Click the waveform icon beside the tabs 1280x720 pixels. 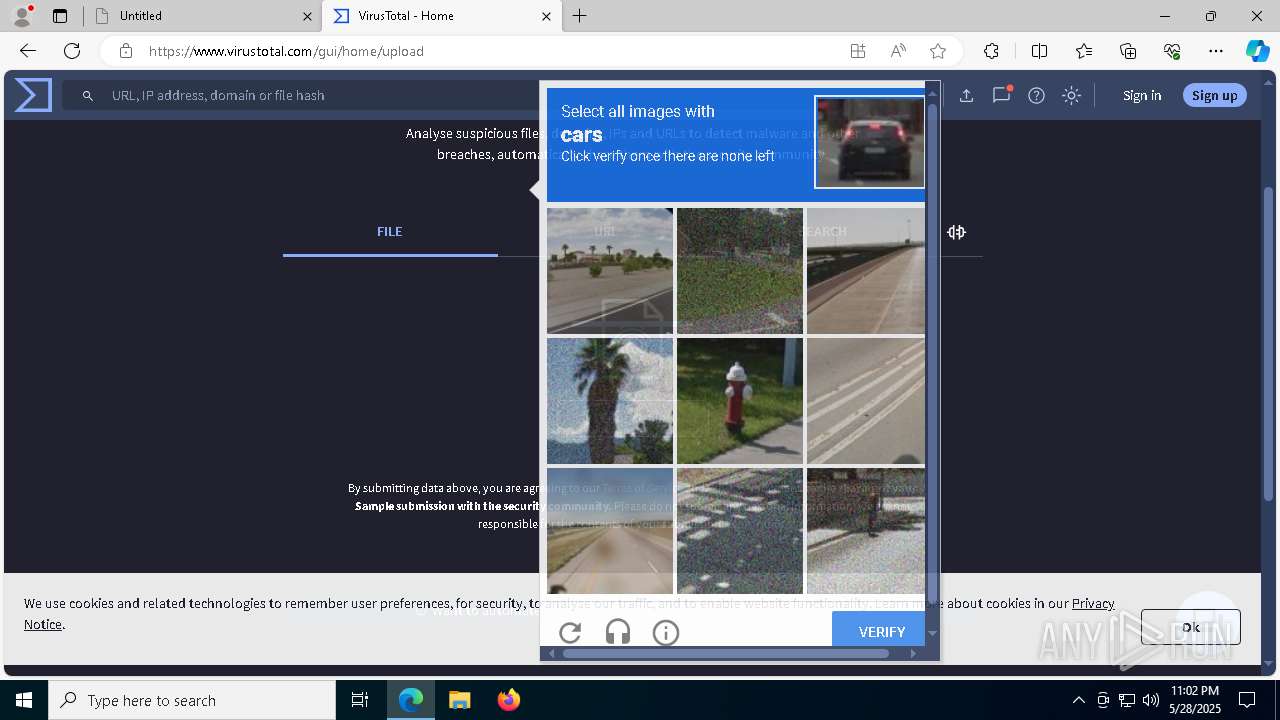pyautogui.click(x=956, y=232)
